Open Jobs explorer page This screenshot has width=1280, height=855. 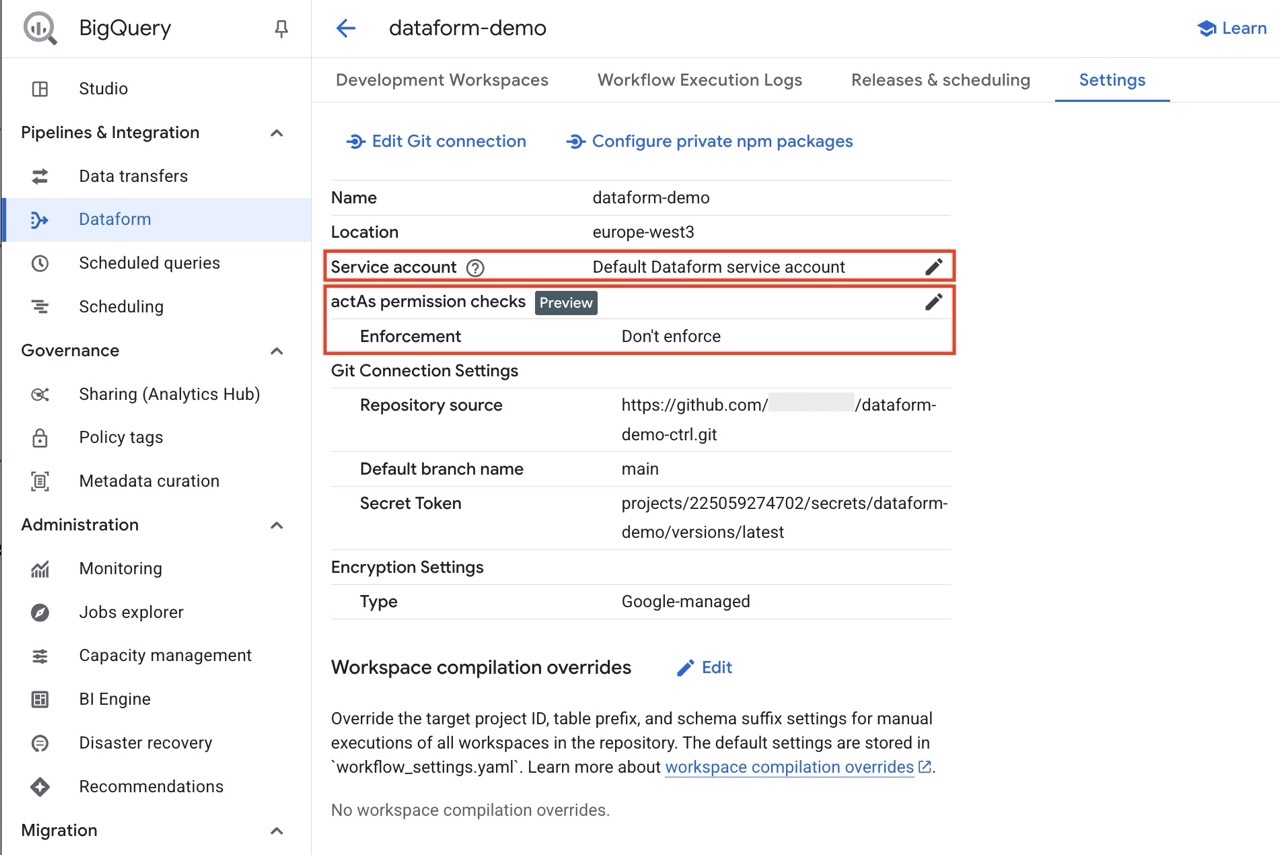pos(131,612)
